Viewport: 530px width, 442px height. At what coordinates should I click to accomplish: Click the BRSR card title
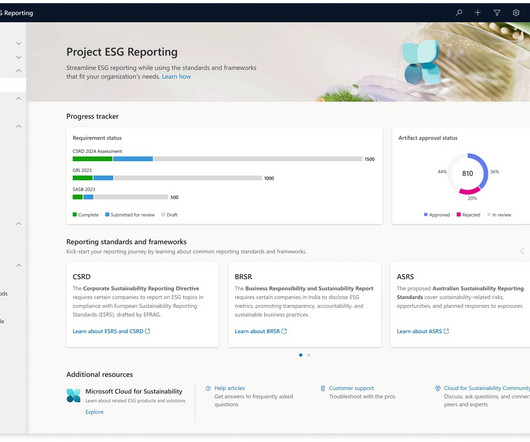point(243,277)
